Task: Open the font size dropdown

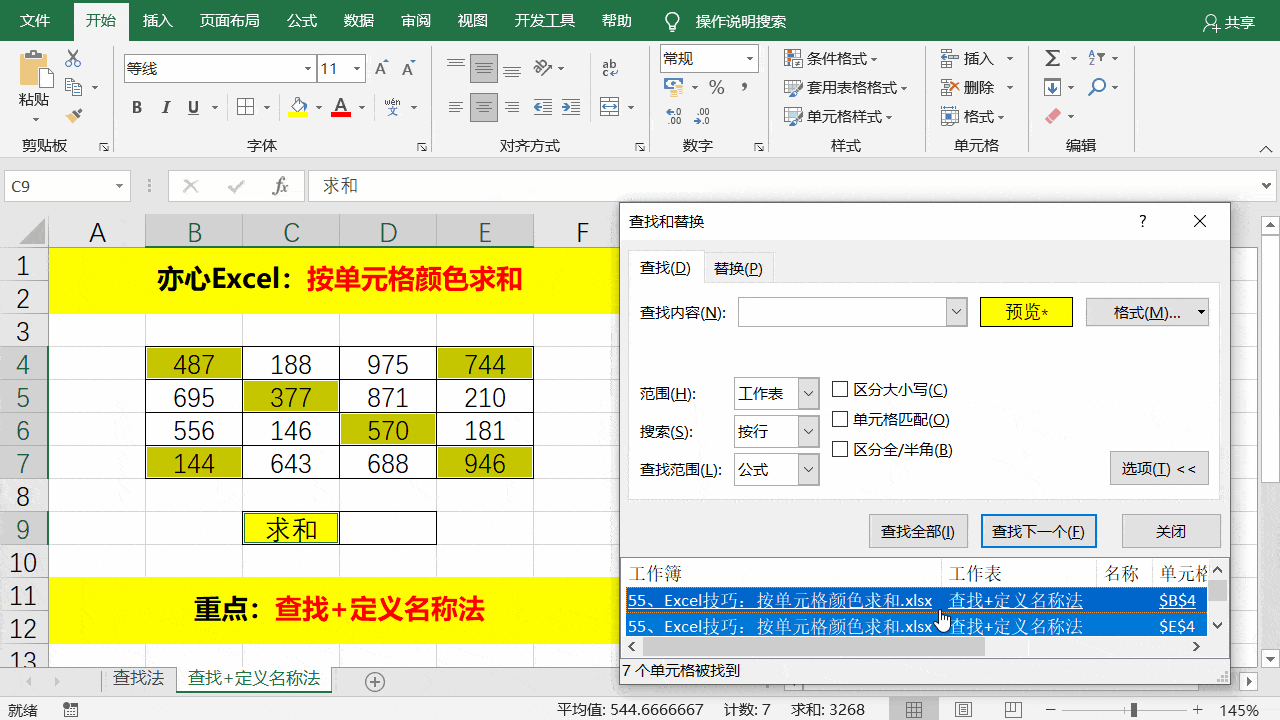Action: (x=359, y=68)
